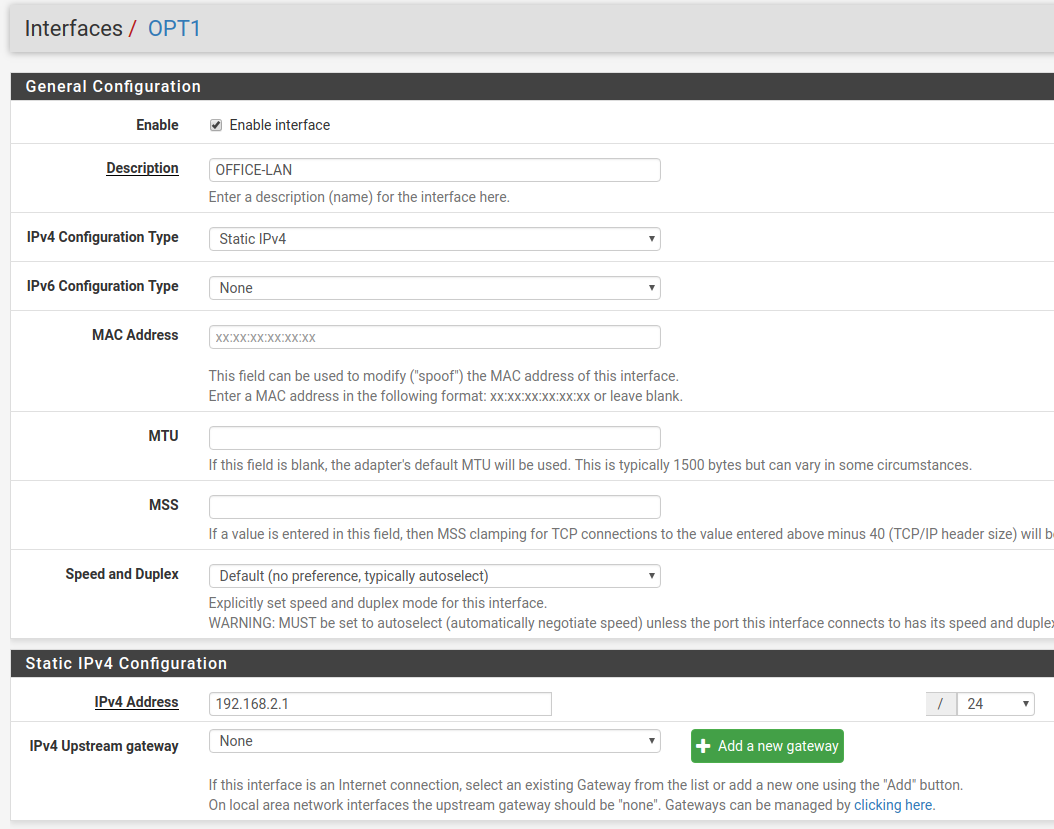Screen dimensions: 1054x829
Task: Open the subnet mask dropdown showing 24
Action: [x=995, y=704]
